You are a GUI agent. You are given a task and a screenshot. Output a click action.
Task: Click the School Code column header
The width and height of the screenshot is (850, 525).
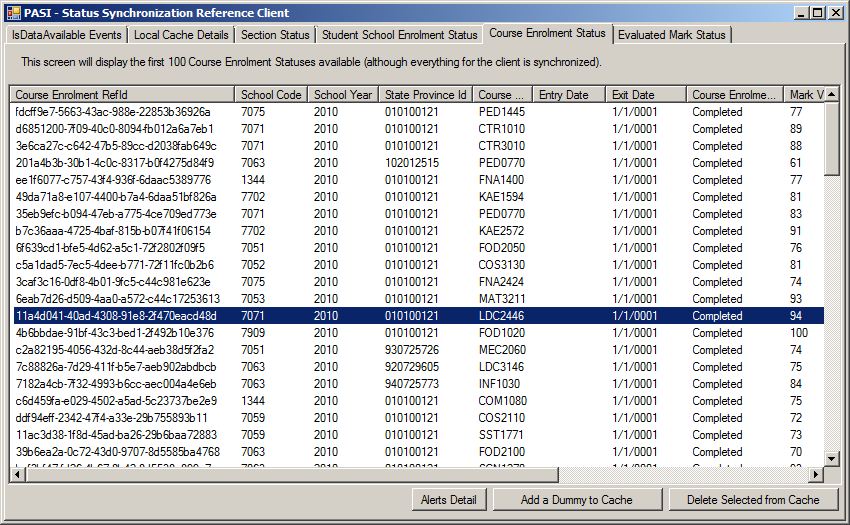point(270,95)
